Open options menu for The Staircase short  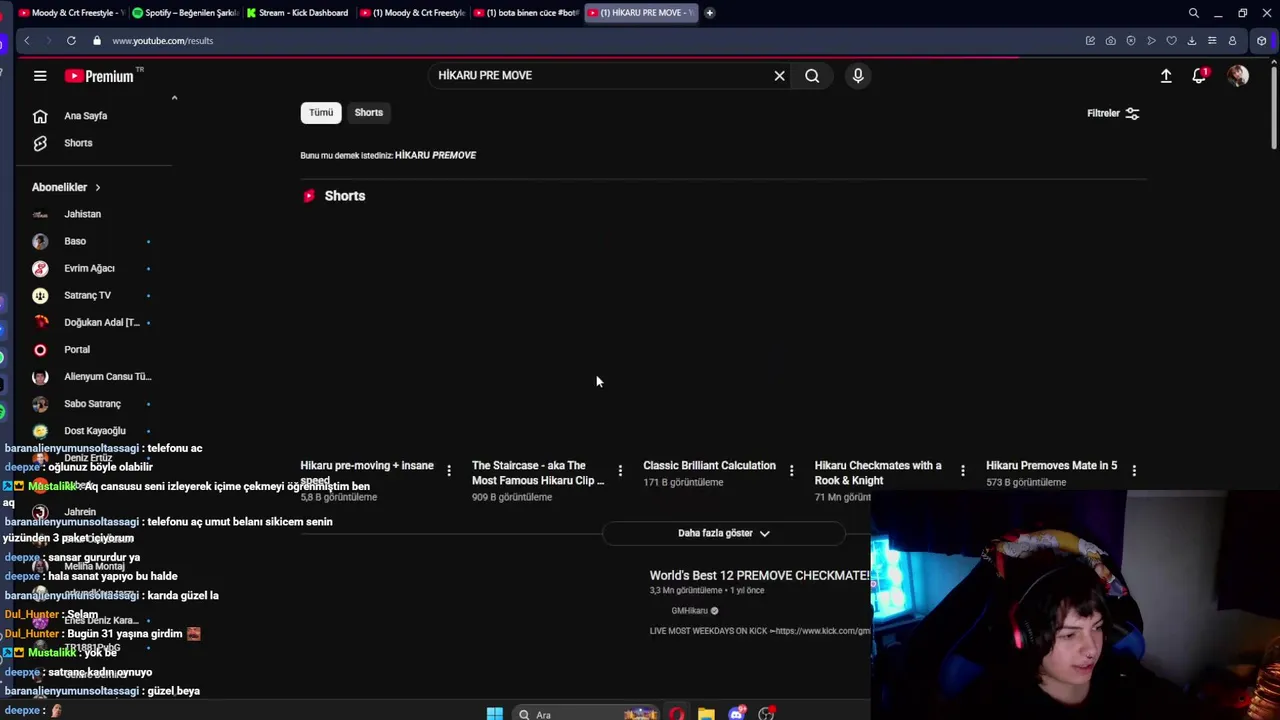click(620, 470)
